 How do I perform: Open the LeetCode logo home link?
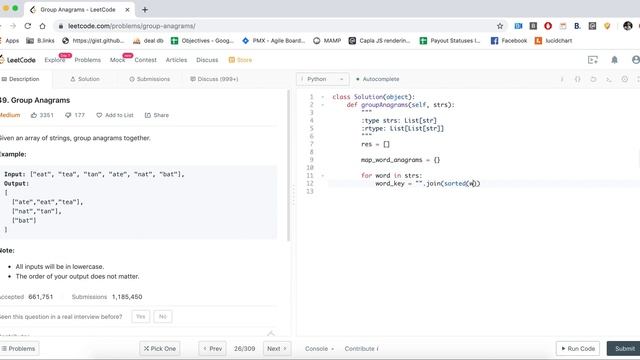(x=18, y=60)
